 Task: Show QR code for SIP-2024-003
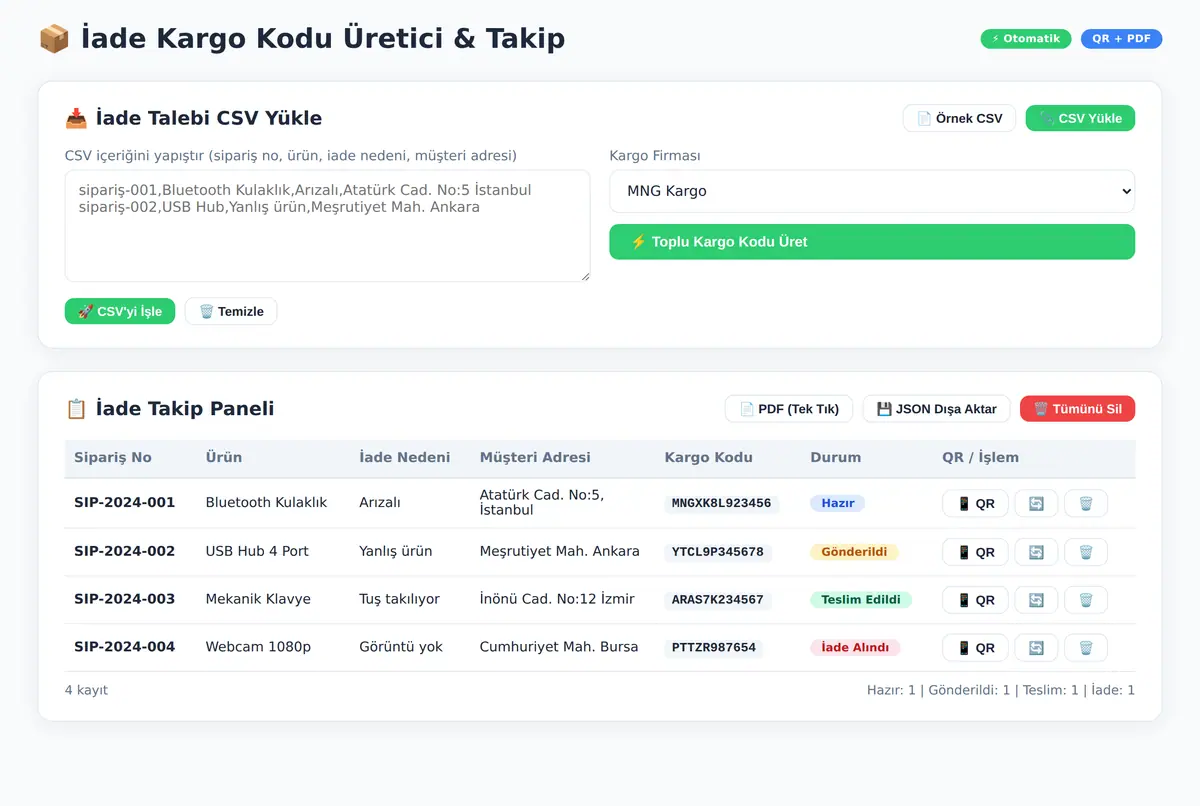tap(975, 600)
